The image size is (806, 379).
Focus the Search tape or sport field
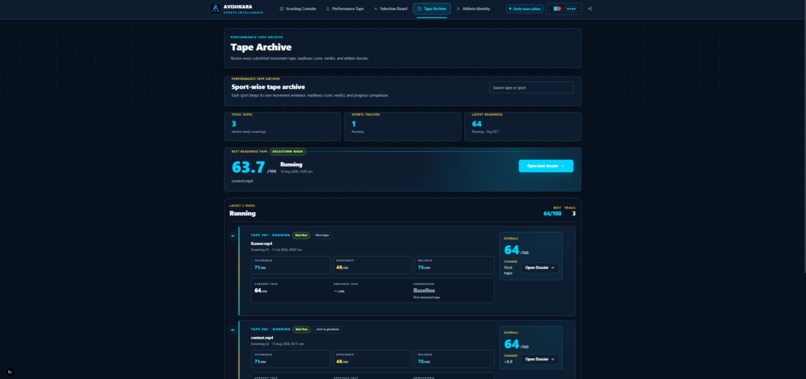click(531, 88)
